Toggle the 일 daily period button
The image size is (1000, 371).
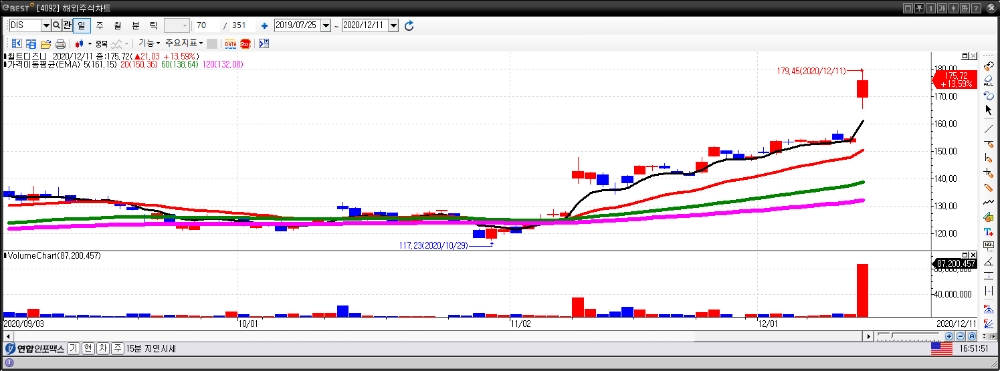click(82, 25)
